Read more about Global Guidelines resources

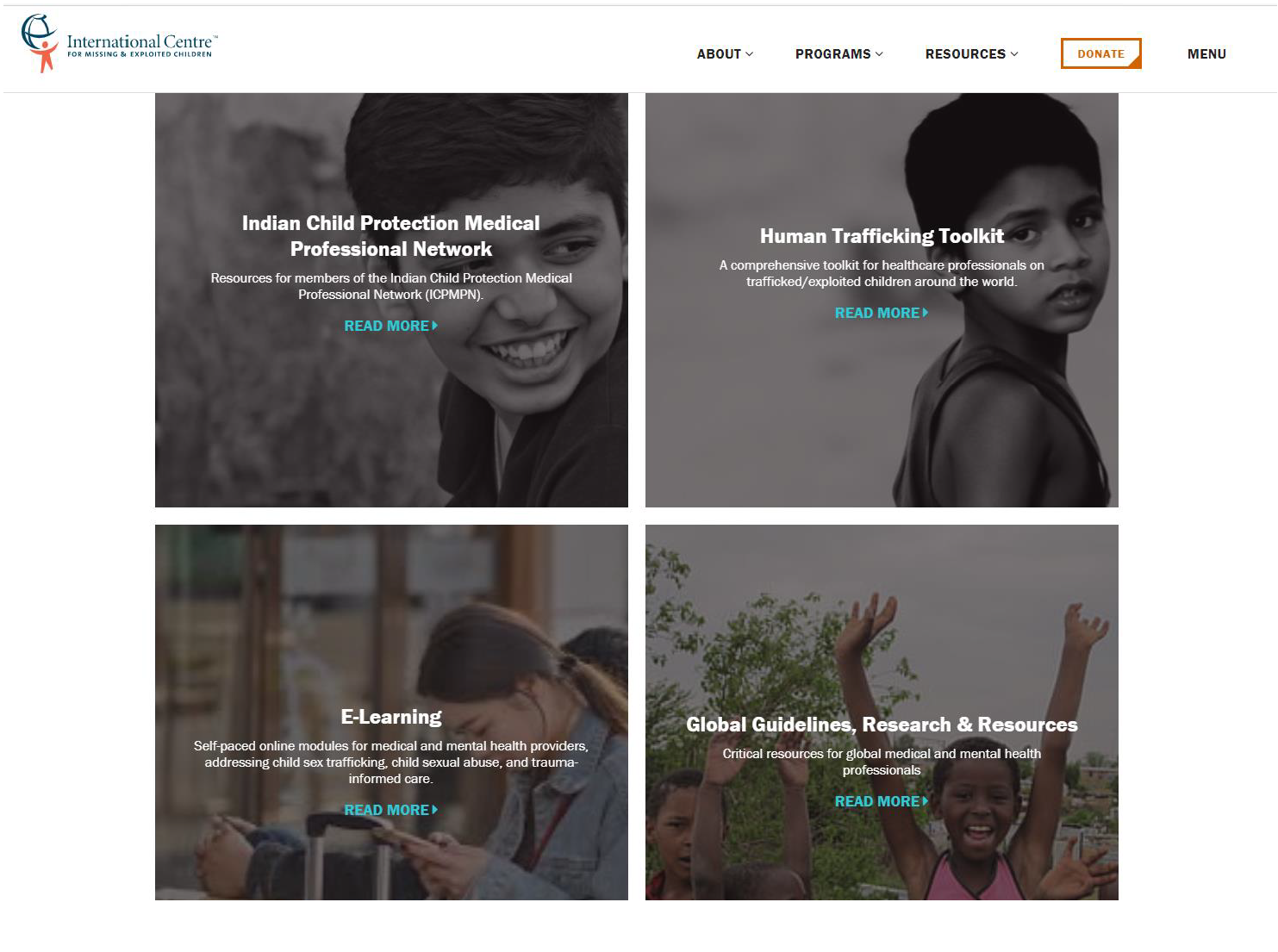882,801
